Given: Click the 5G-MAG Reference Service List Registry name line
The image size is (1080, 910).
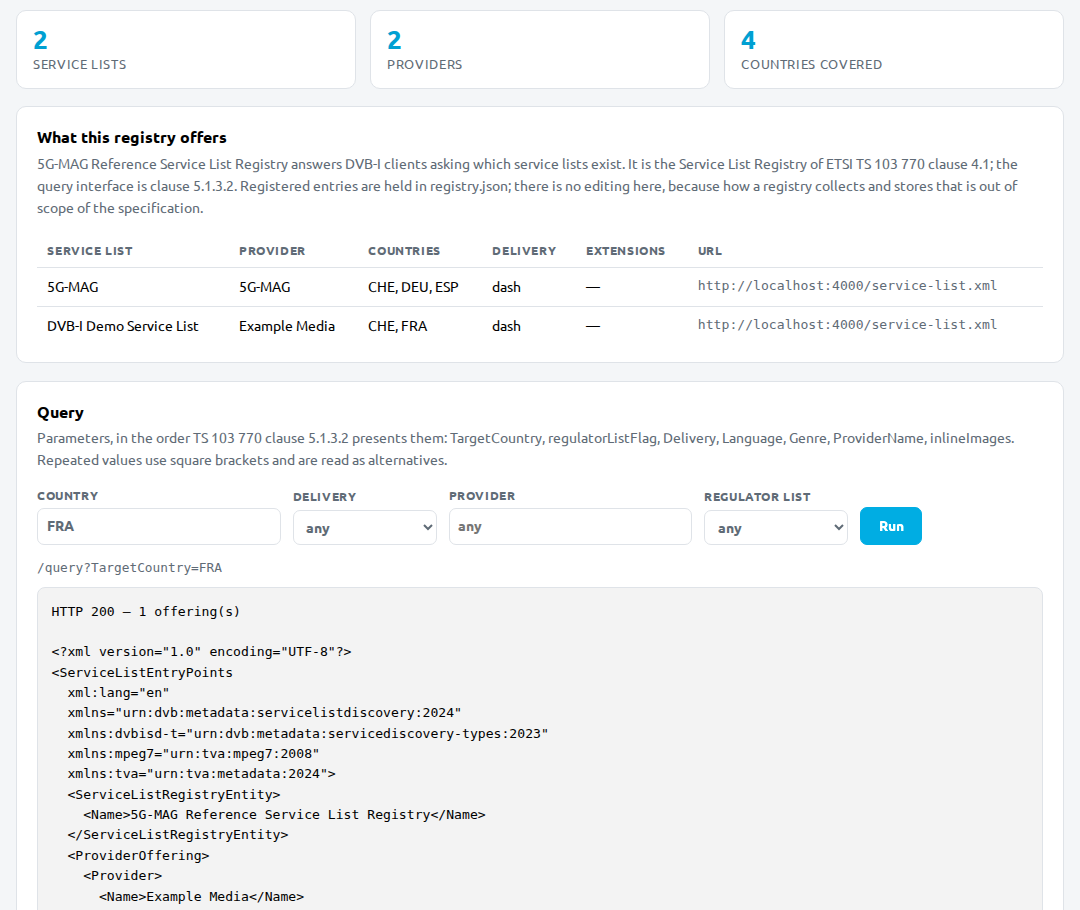Looking at the screenshot, I should (284, 815).
